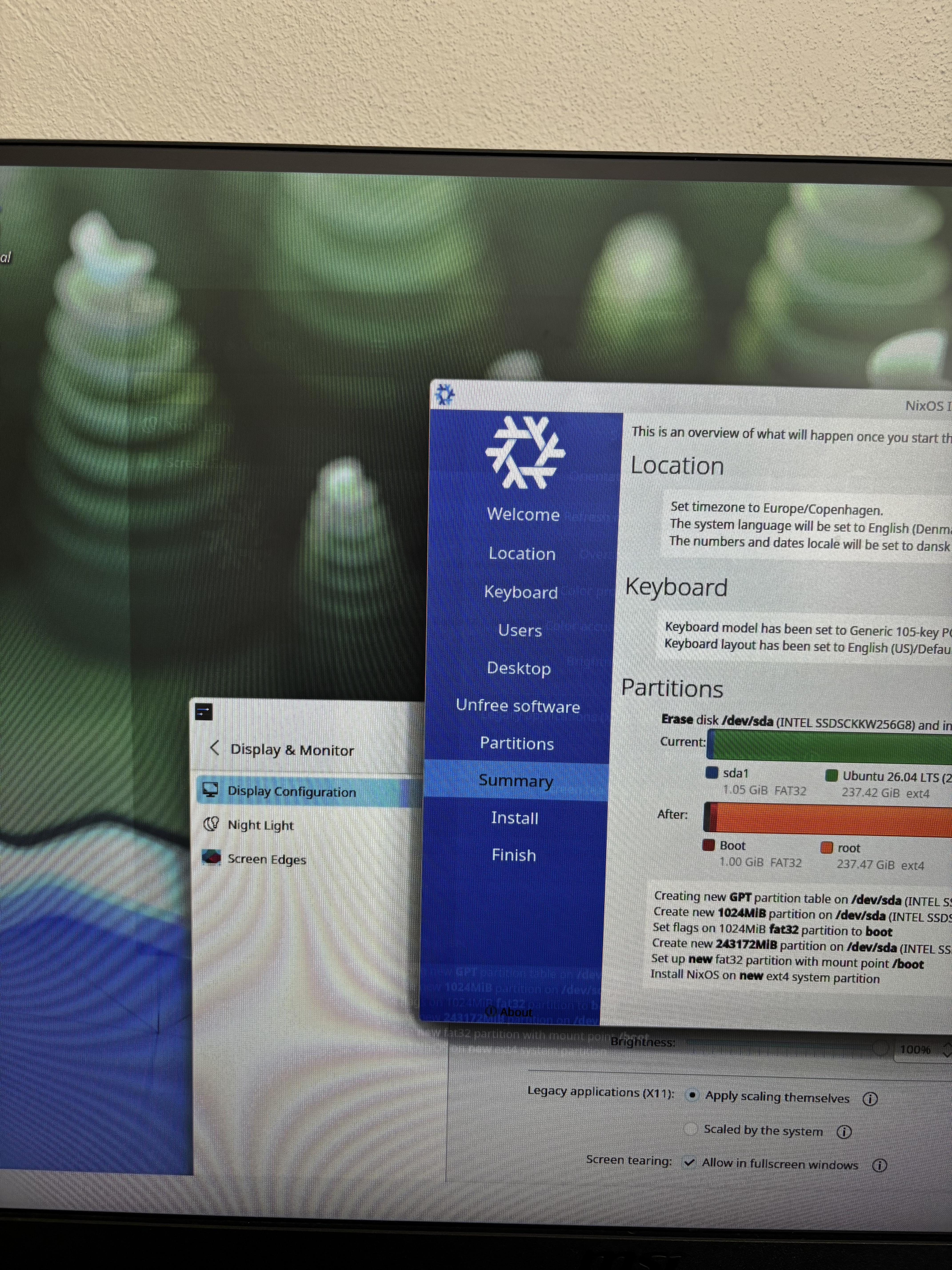Click the "1.00 GiB FAT32" size under Boot

(x=760, y=862)
